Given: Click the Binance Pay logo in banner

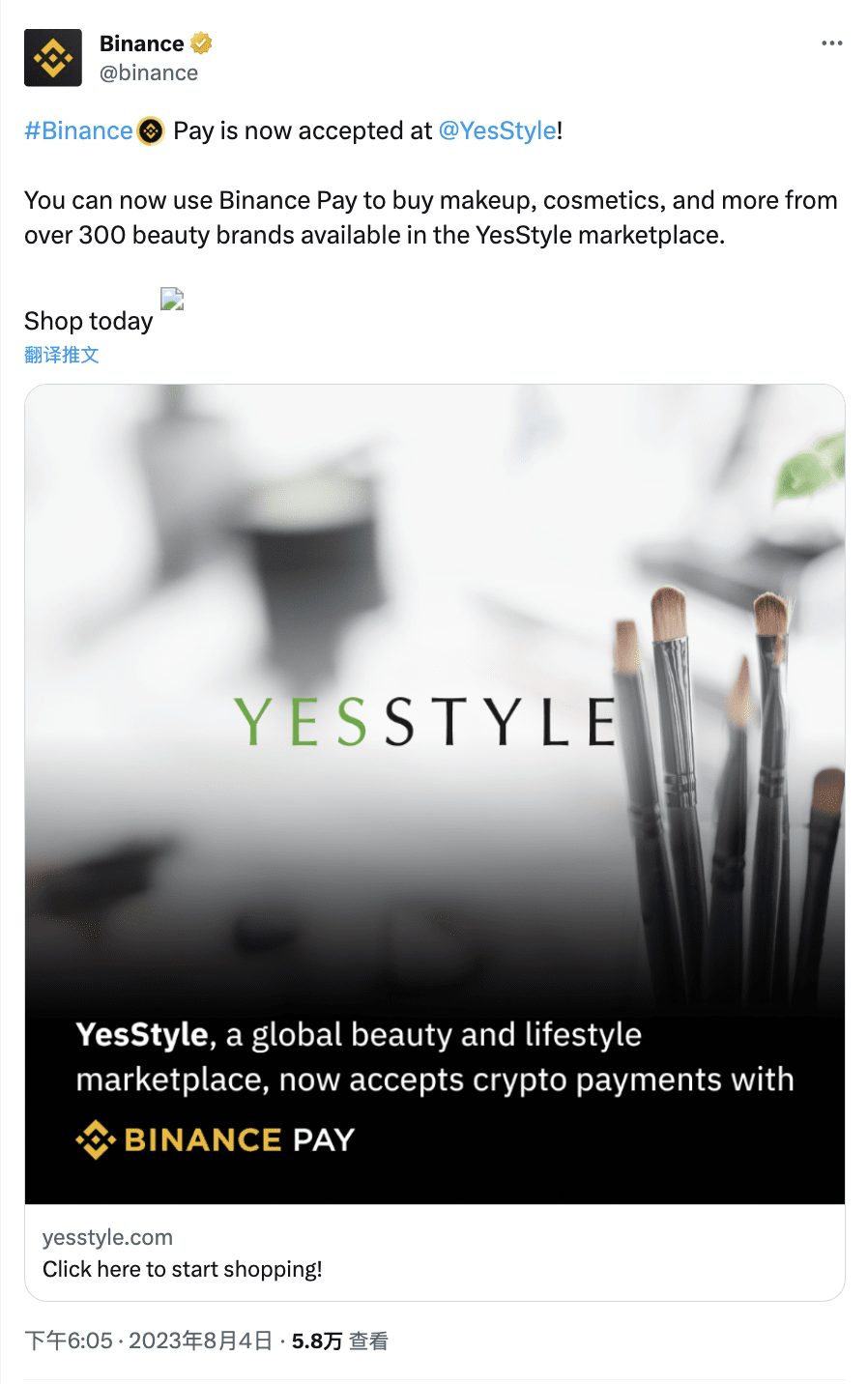Looking at the screenshot, I should pyautogui.click(x=216, y=1140).
